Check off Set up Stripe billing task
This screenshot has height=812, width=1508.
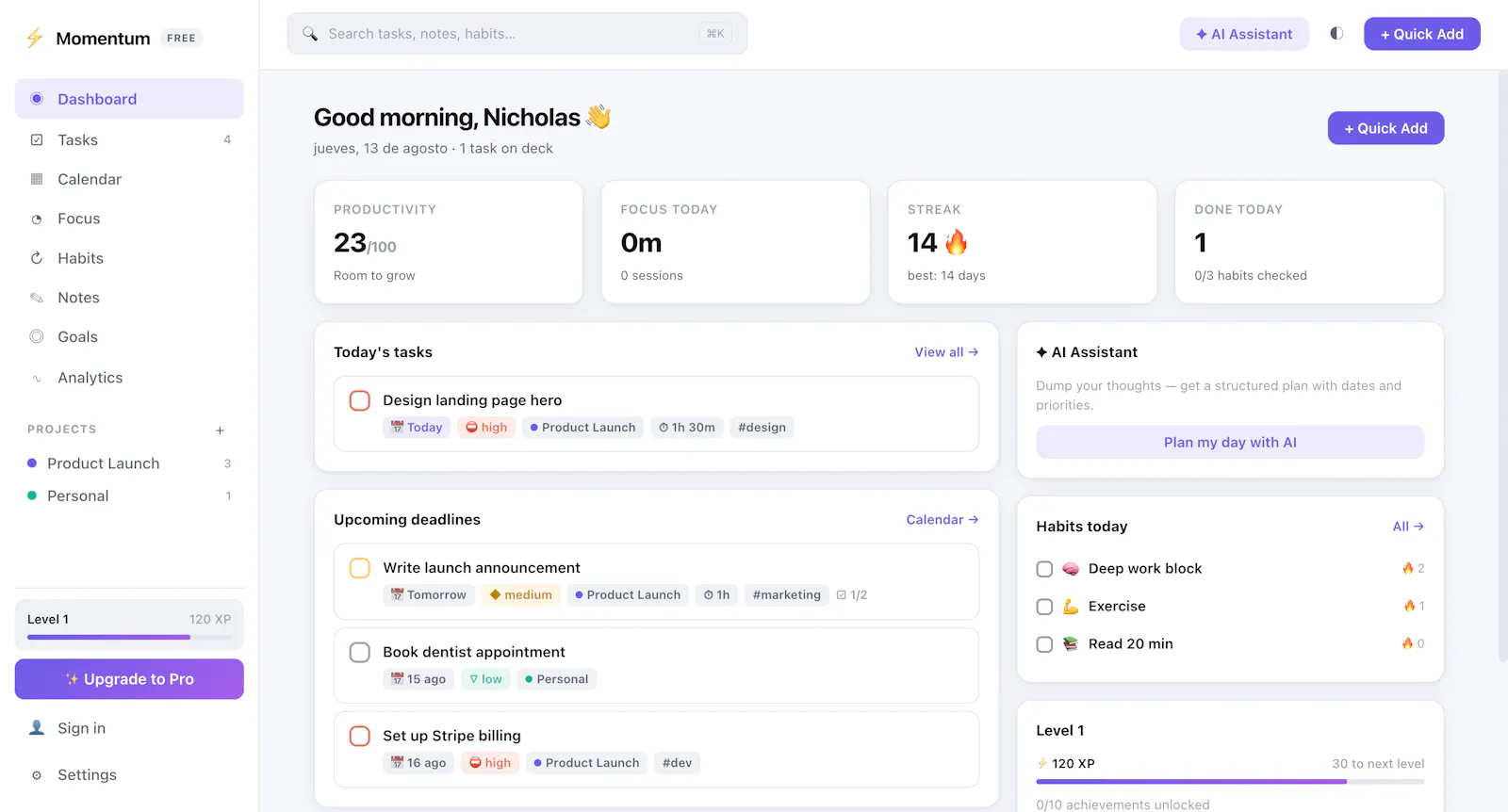(360, 736)
